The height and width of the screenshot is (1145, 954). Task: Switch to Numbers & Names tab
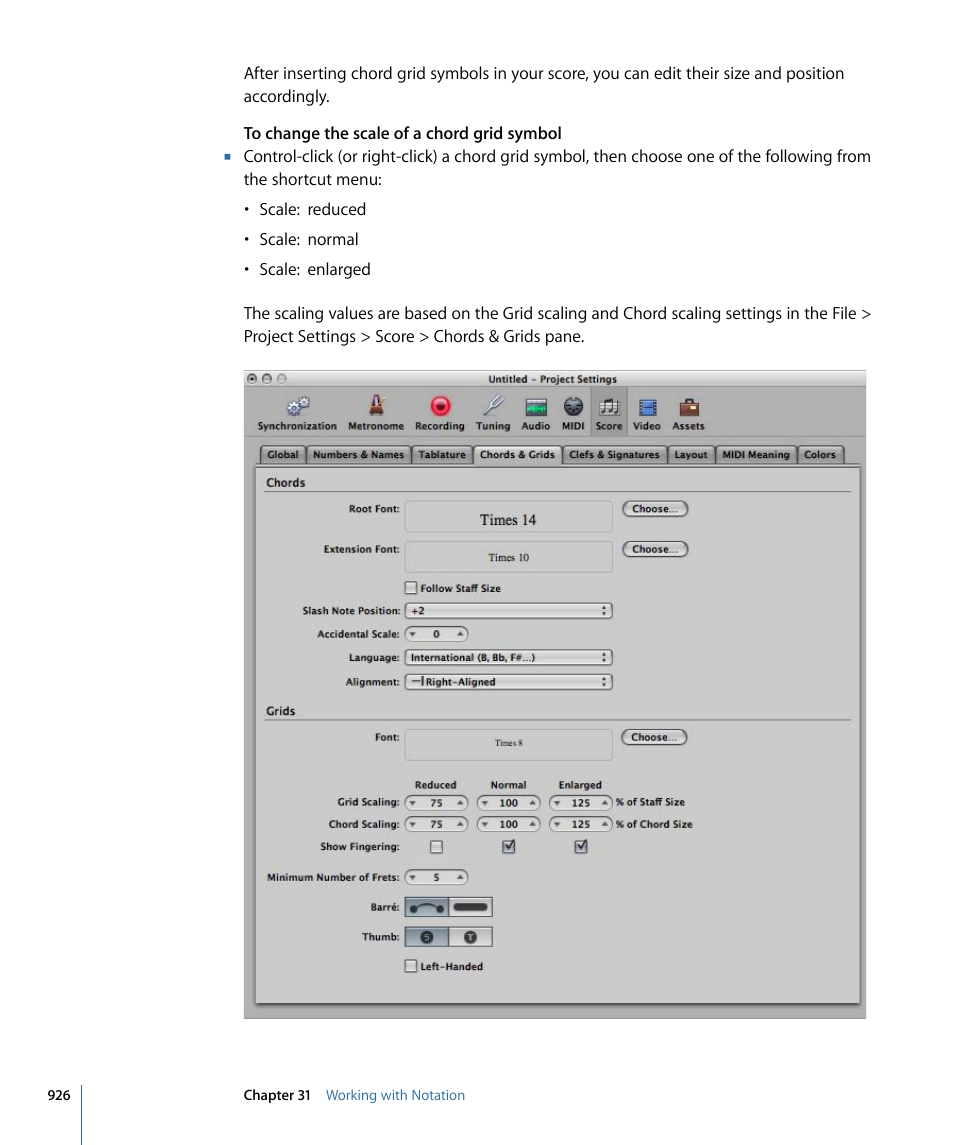coord(358,454)
